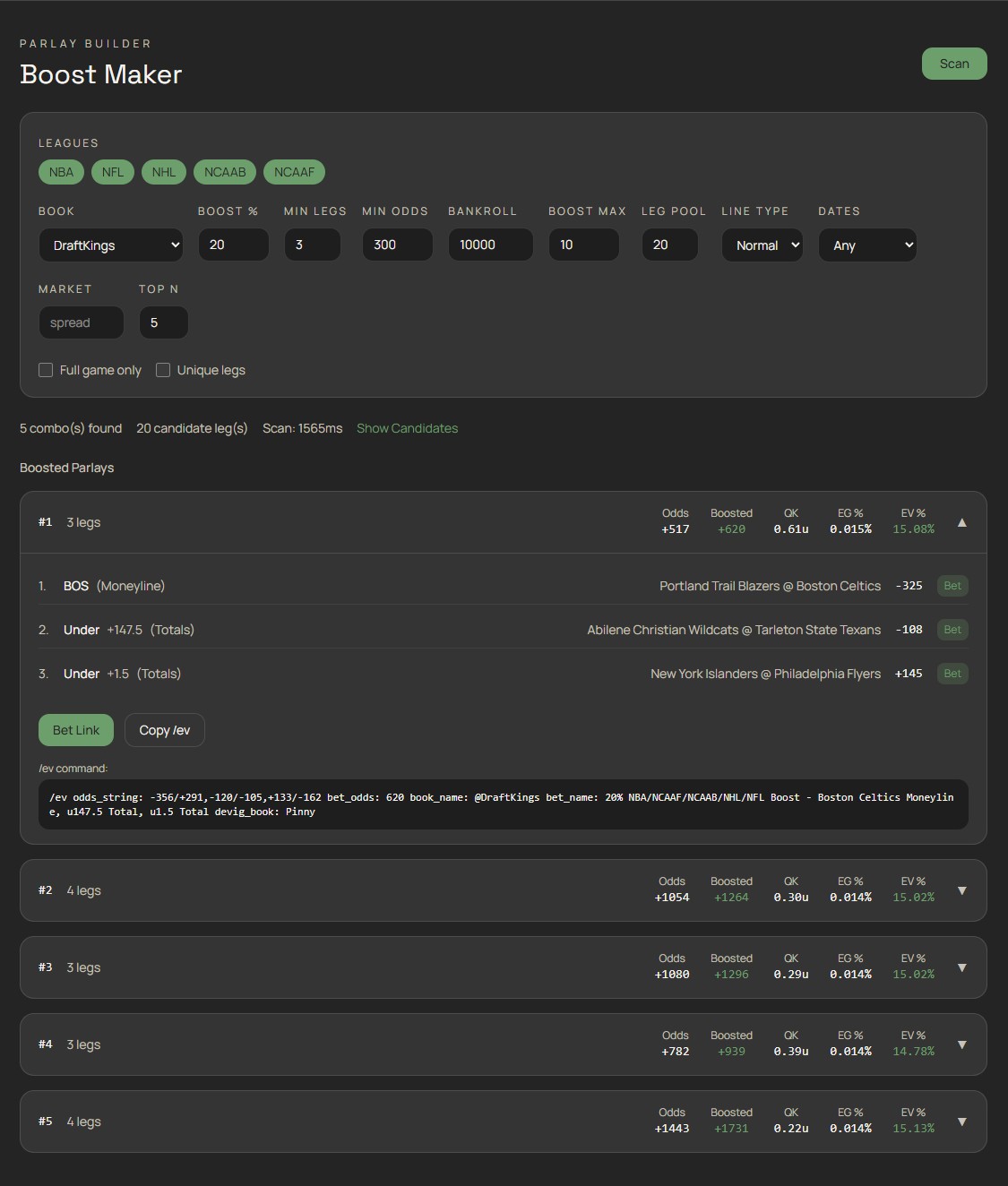This screenshot has height=1186, width=1008.
Task: Open the Book dropdown showing DraftKings
Action: (x=111, y=245)
